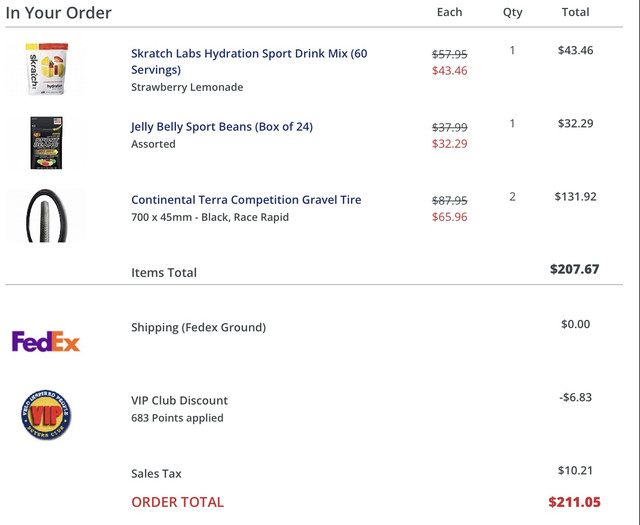
Task: Open Jelly Belly Sport Beans product link
Action: click(x=222, y=127)
